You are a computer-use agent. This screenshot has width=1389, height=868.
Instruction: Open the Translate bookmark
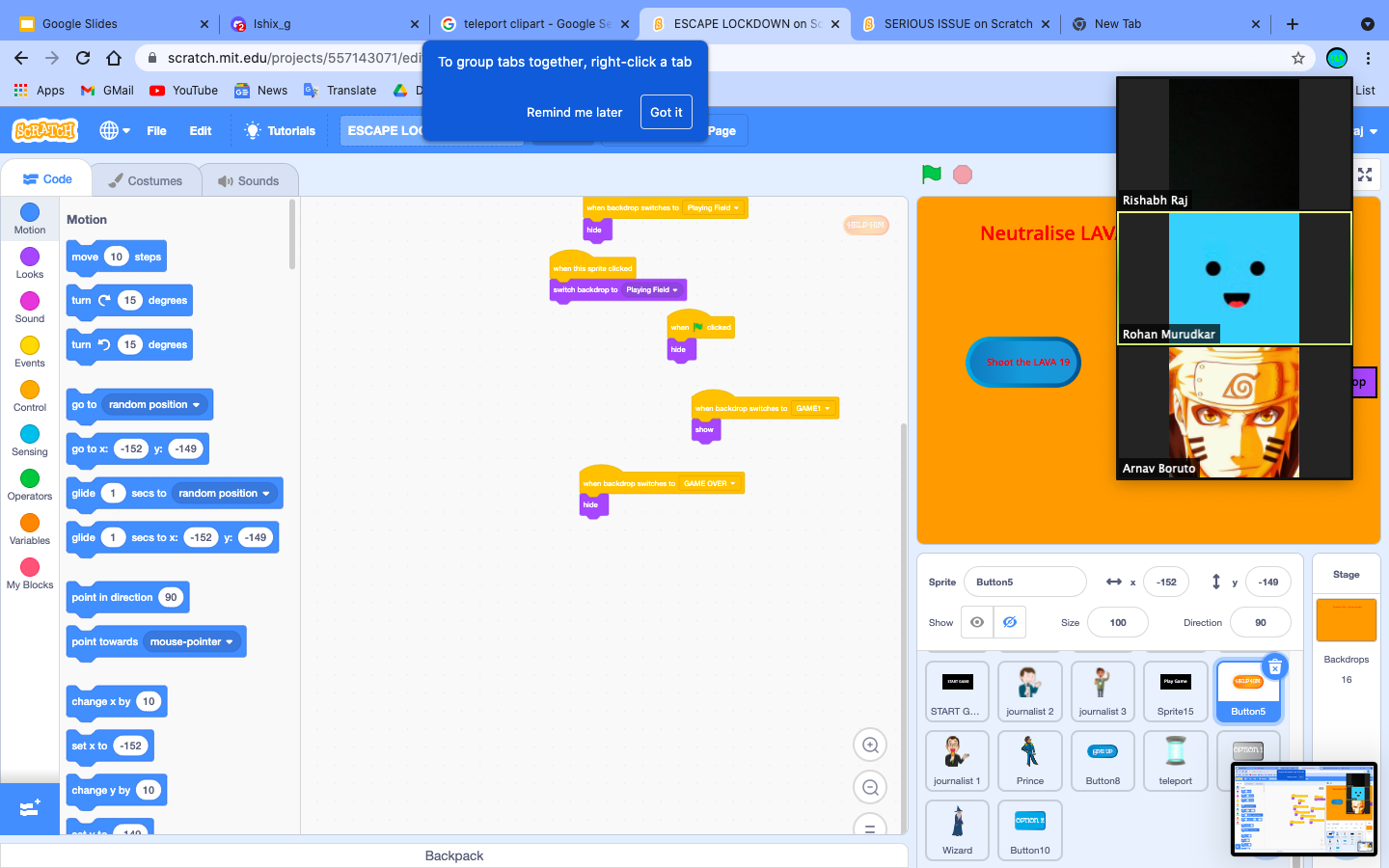(x=340, y=90)
